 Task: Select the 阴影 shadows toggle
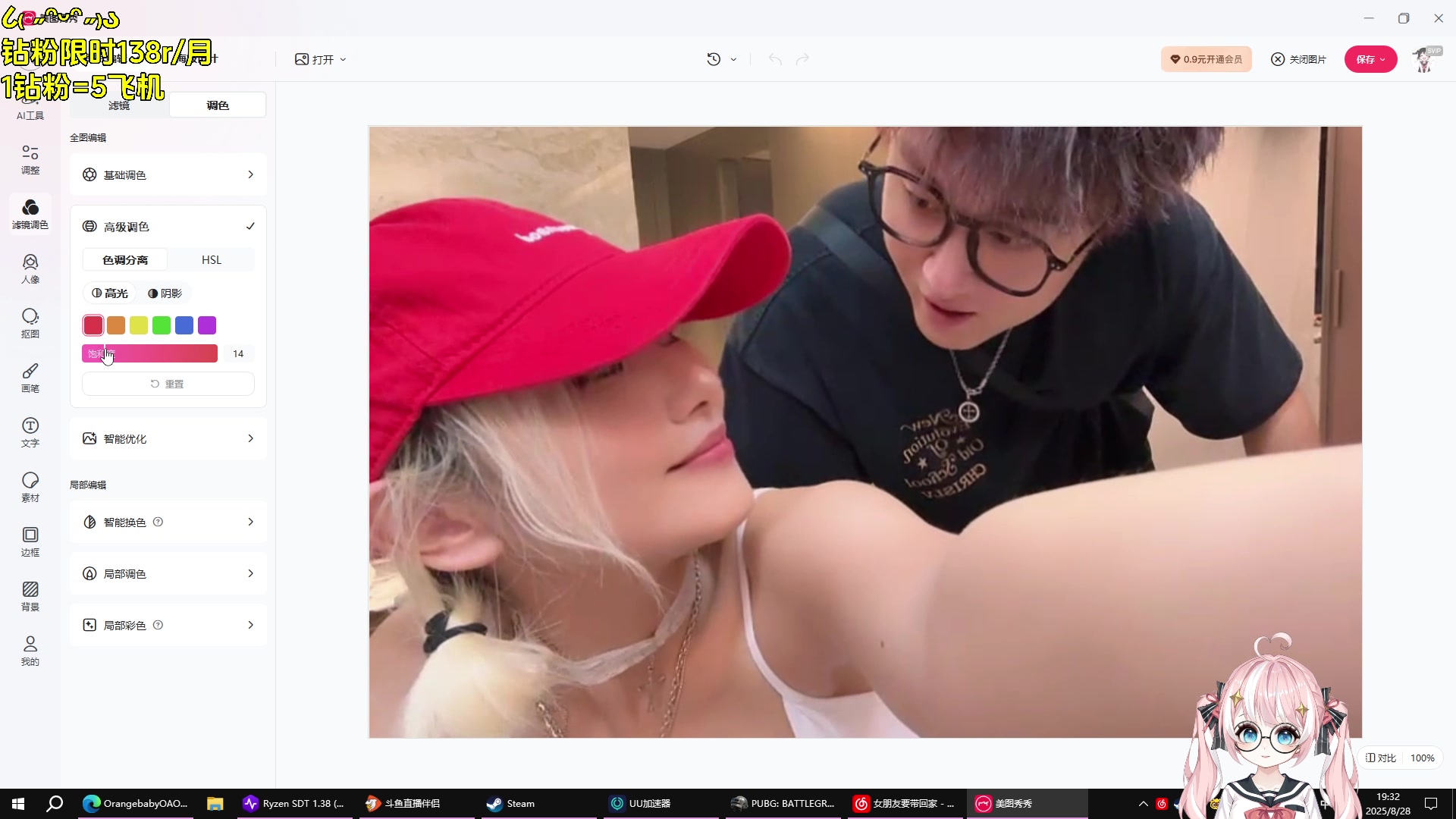(x=165, y=293)
